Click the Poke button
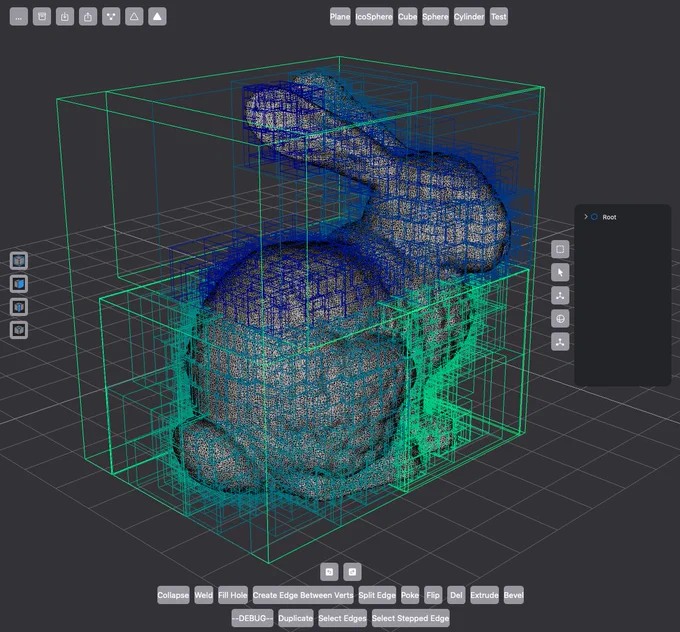Screen dimensions: 680x632 pyautogui.click(x=410, y=595)
